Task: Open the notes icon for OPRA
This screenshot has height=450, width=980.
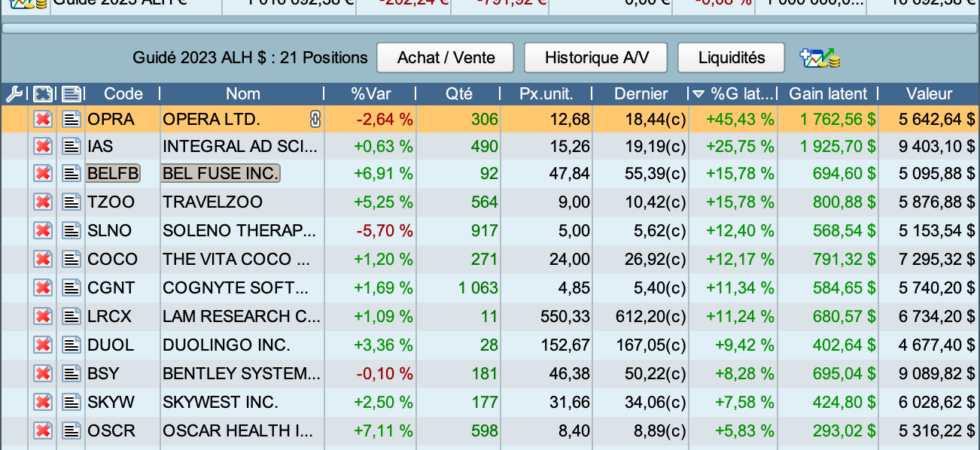Action: pyautogui.click(x=72, y=119)
